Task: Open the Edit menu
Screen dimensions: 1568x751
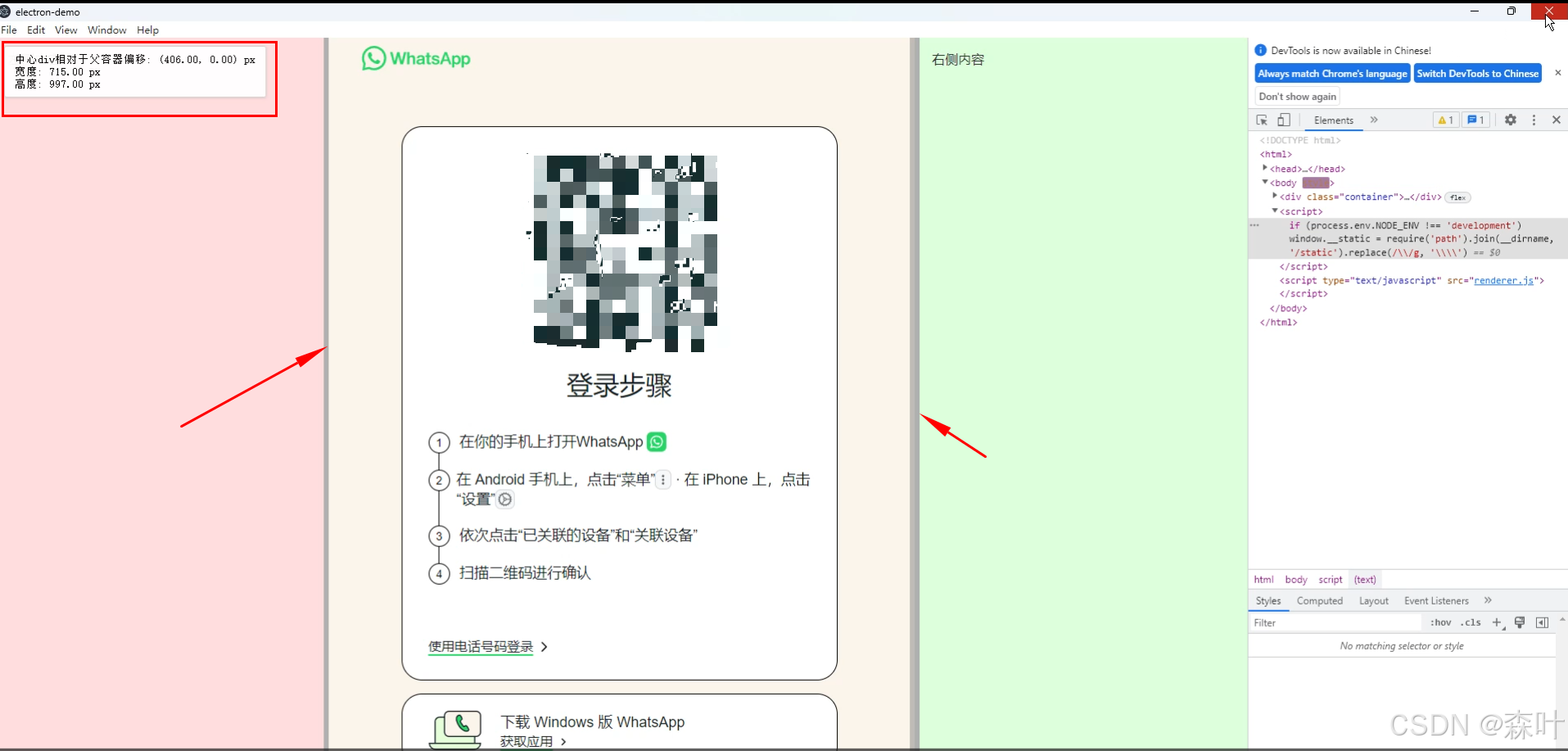Action: 36,29
